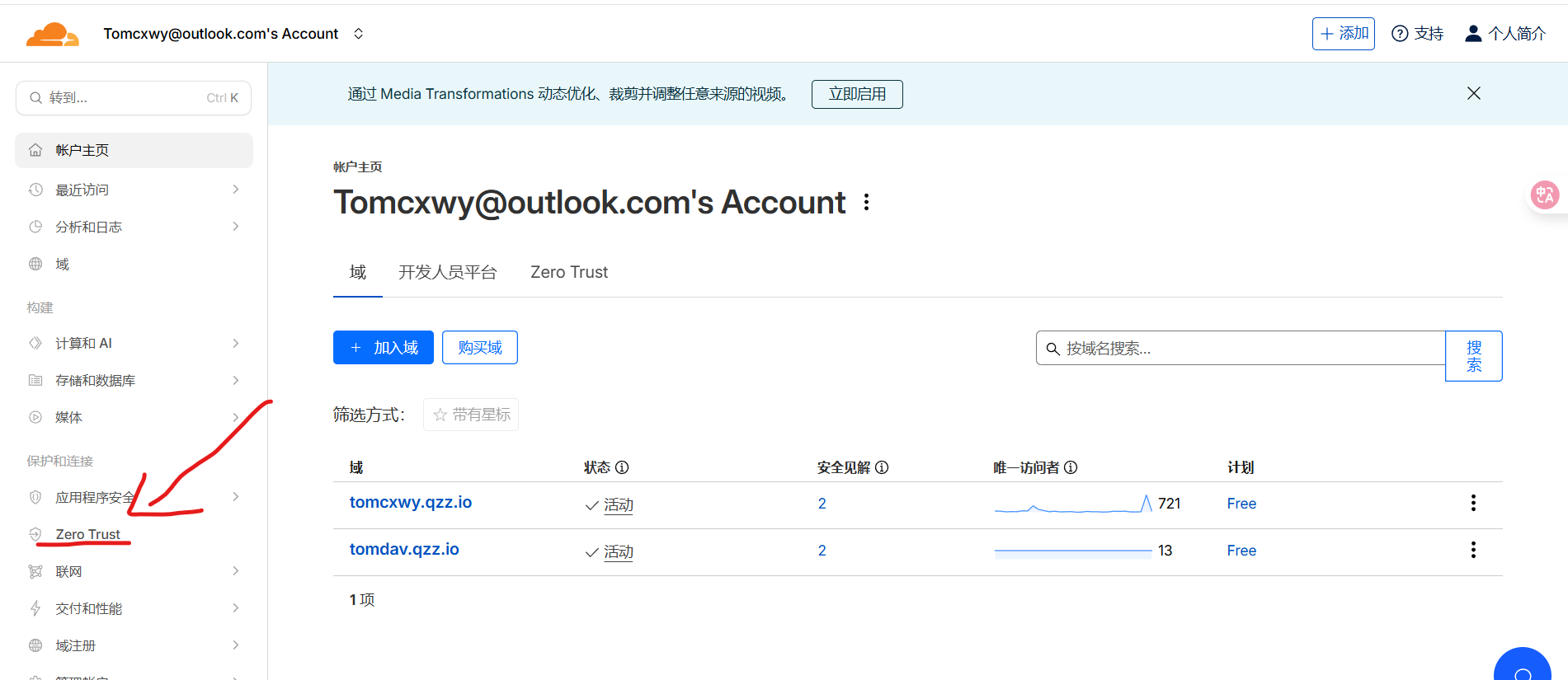This screenshot has height=680, width=1568.
Task: Click the play icon beside 媒体
Action: tap(35, 417)
